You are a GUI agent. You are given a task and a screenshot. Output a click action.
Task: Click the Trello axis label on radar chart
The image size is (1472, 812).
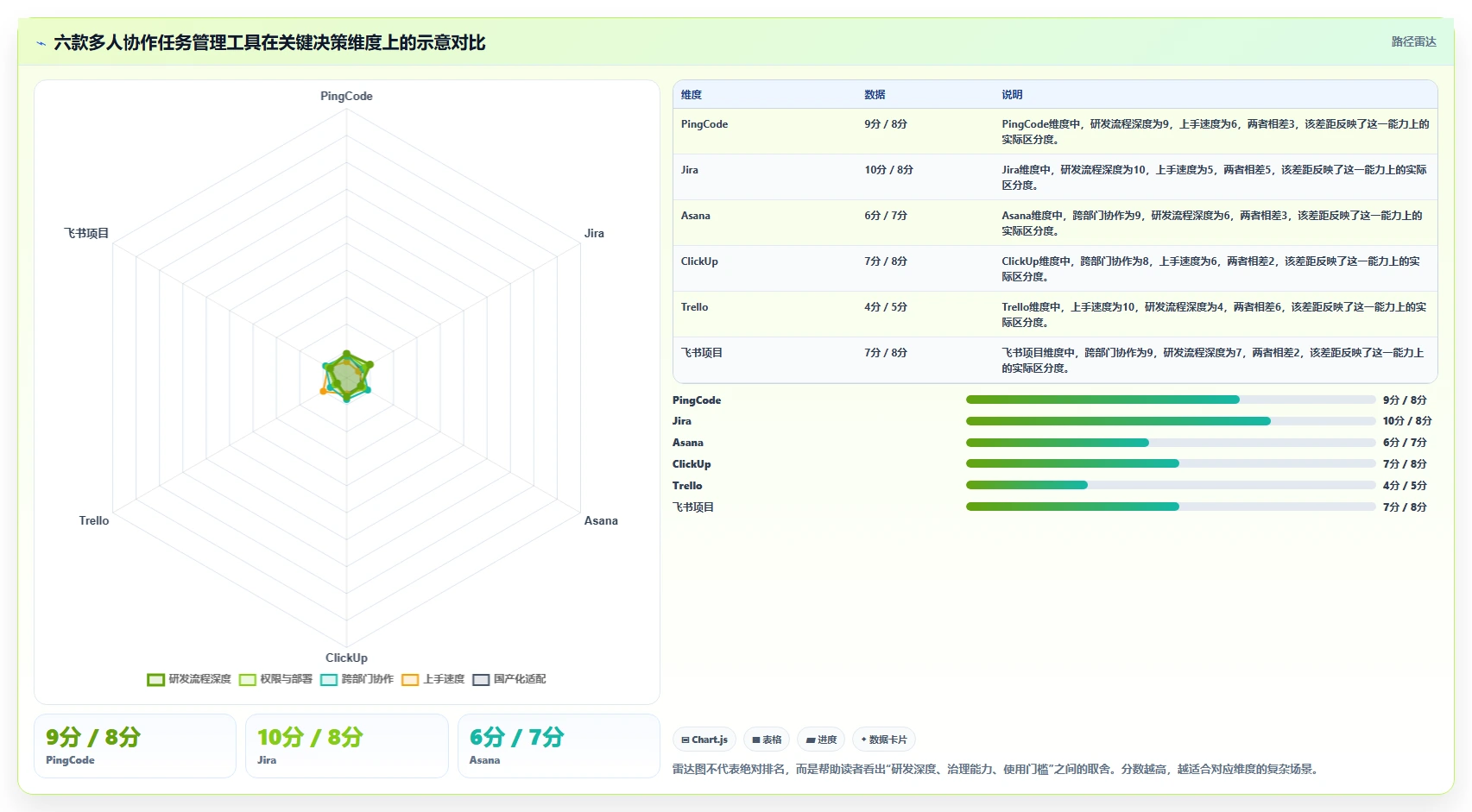pyautogui.click(x=94, y=520)
